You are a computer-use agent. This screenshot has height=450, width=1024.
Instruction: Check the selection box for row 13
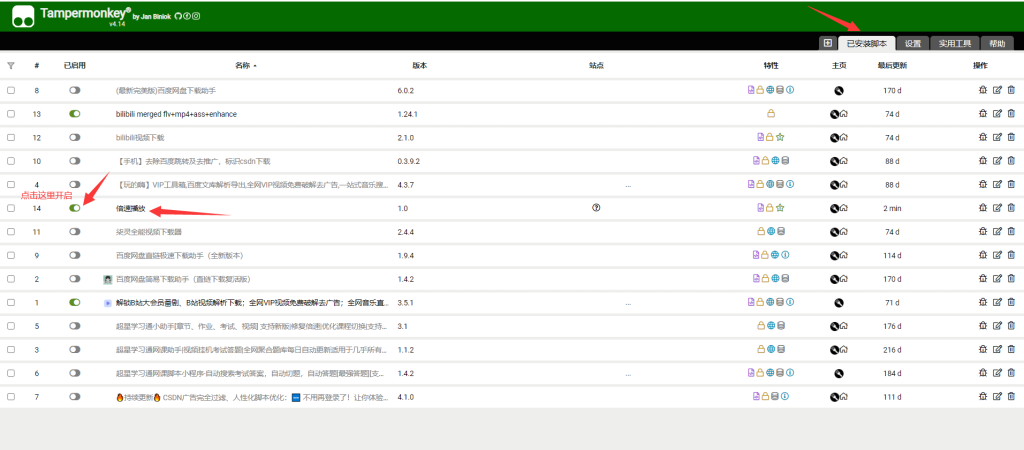coord(10,114)
